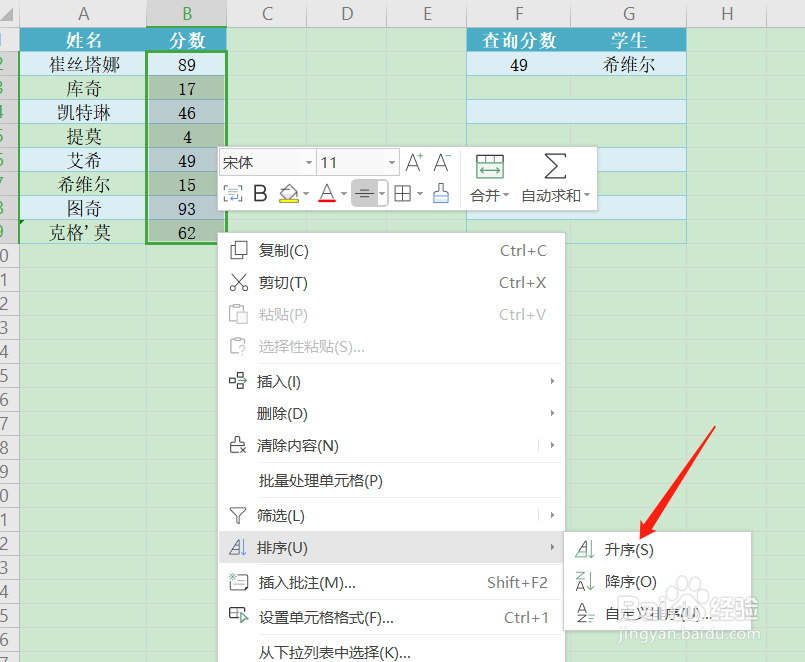This screenshot has width=805, height=662.
Task: Apply the yellow fill color bucket
Action: point(289,194)
